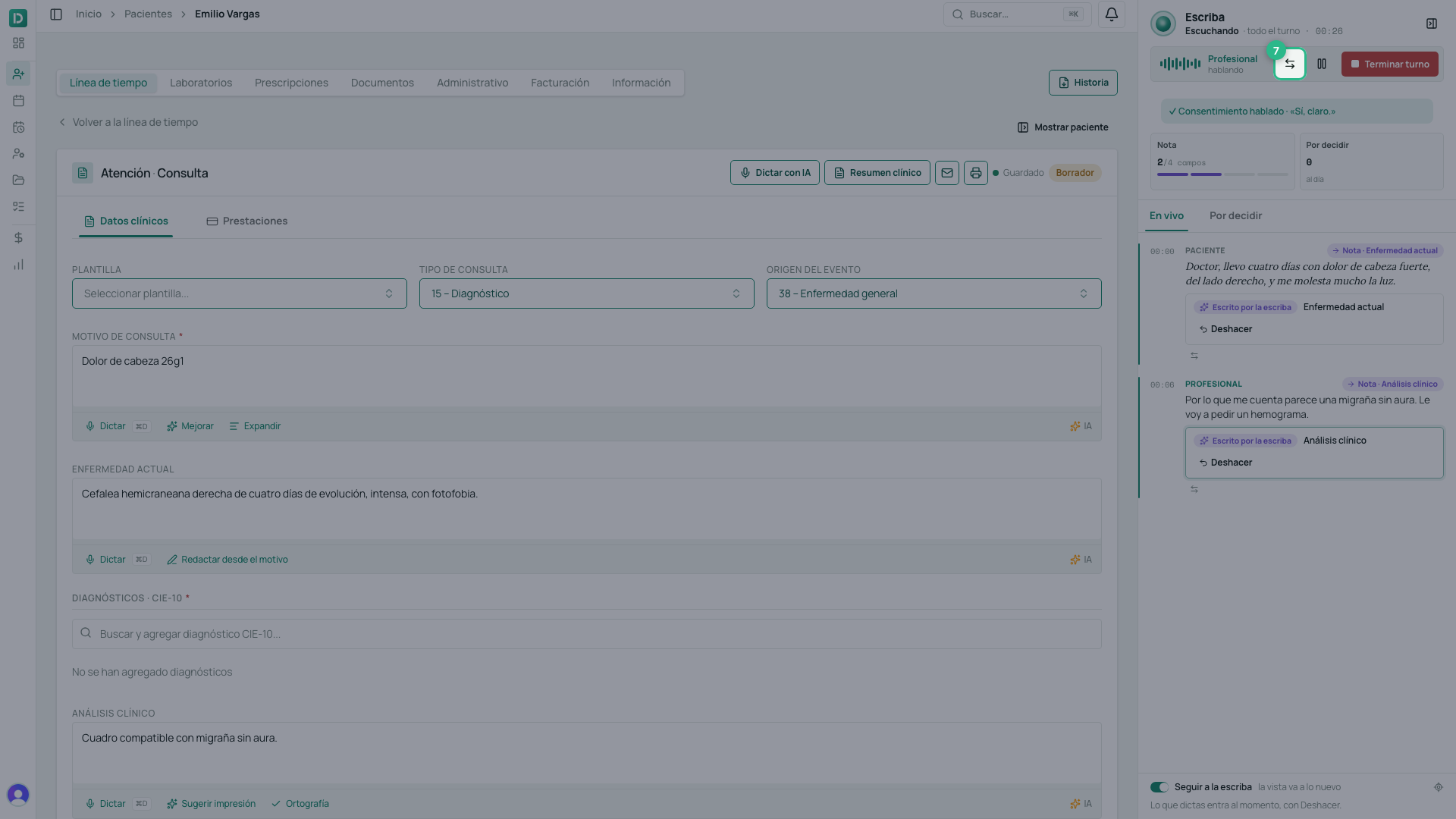Send the consultation by email icon
The height and width of the screenshot is (819, 1456).
tap(947, 173)
